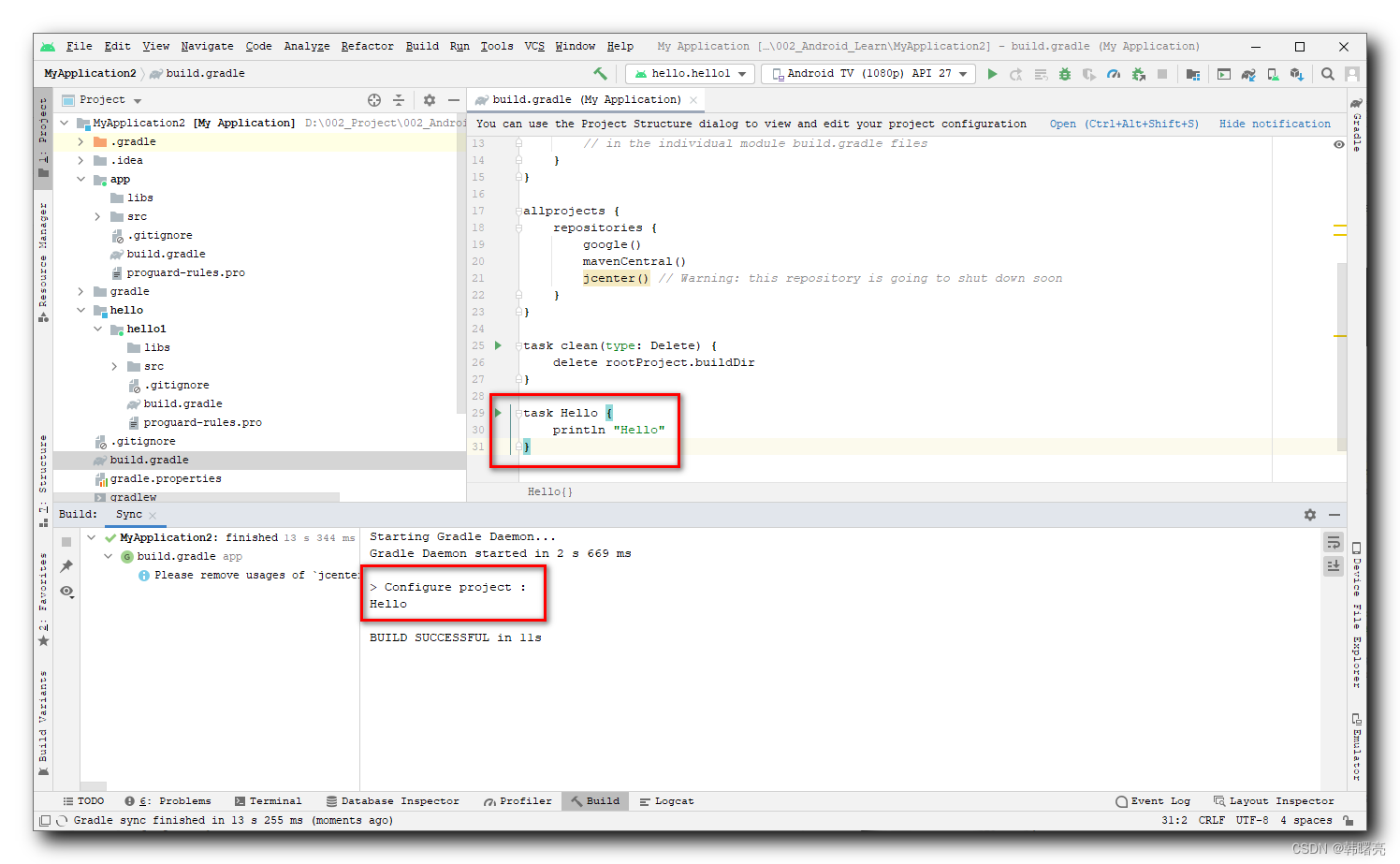This screenshot has height=864, width=1400.
Task: Hide the Project tool window
Action: (x=454, y=100)
